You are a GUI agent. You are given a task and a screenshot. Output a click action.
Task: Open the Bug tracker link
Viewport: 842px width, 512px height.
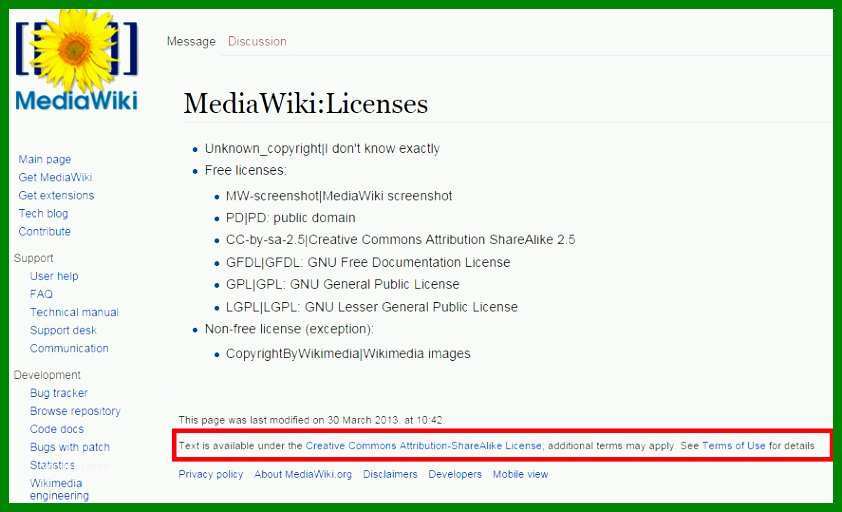[59, 393]
